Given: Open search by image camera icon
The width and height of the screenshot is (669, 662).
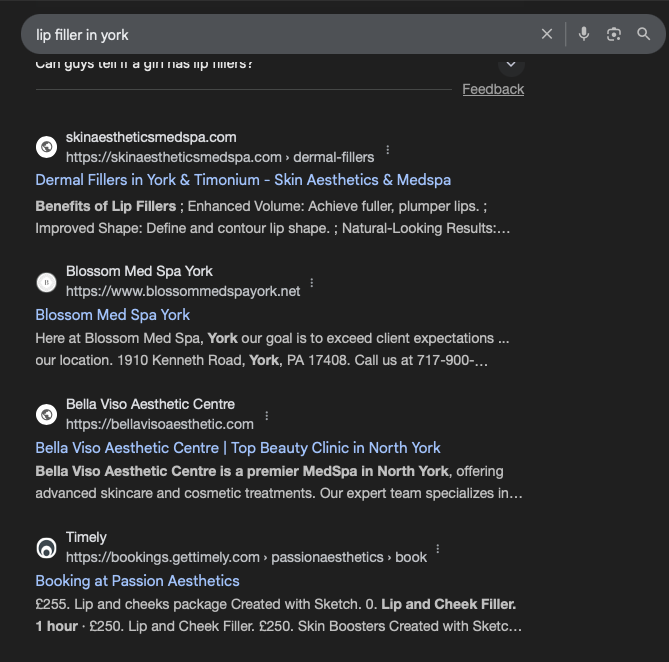Looking at the screenshot, I should coord(614,34).
